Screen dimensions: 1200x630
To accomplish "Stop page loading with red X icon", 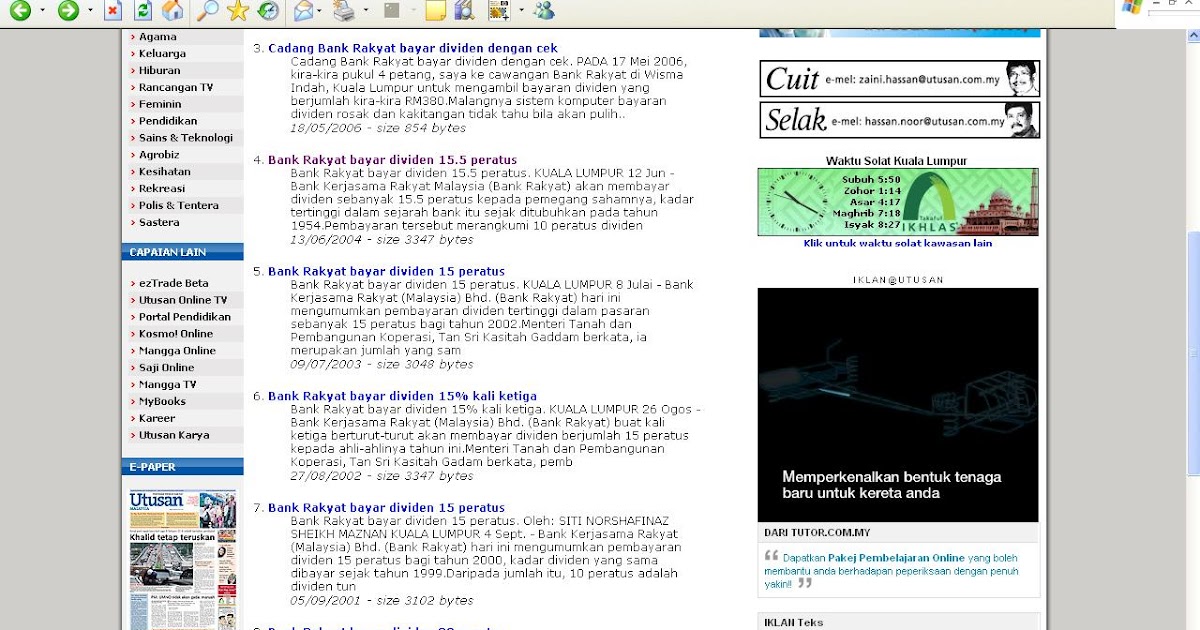I will 113,11.
